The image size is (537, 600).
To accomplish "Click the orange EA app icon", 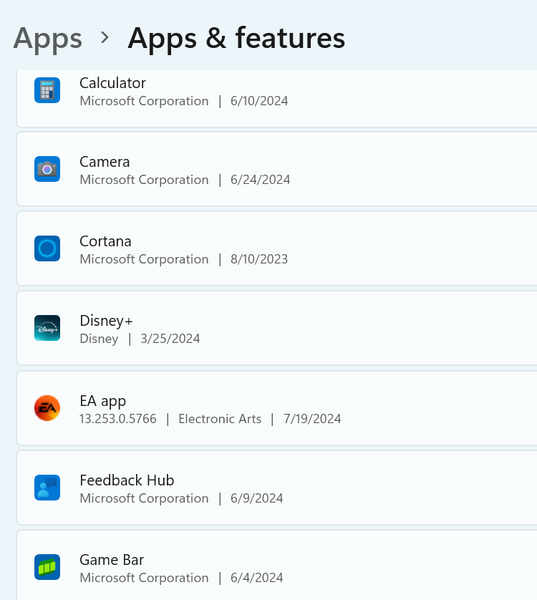I will point(47,408).
